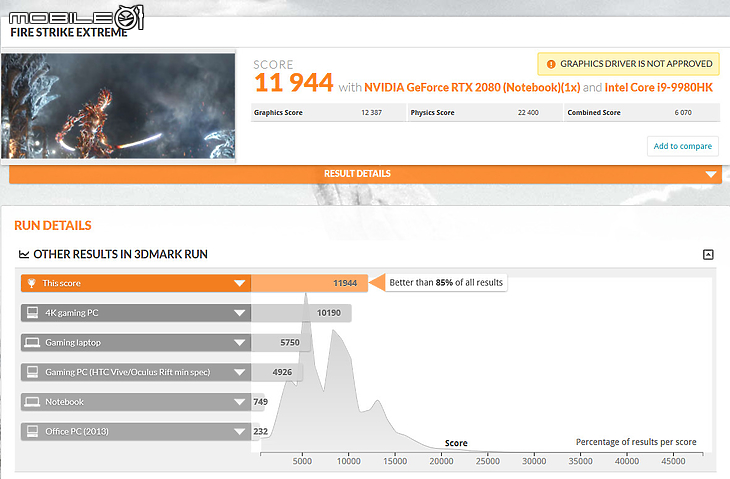Expand the Result Details arrow
The image size is (730, 479).
click(711, 174)
